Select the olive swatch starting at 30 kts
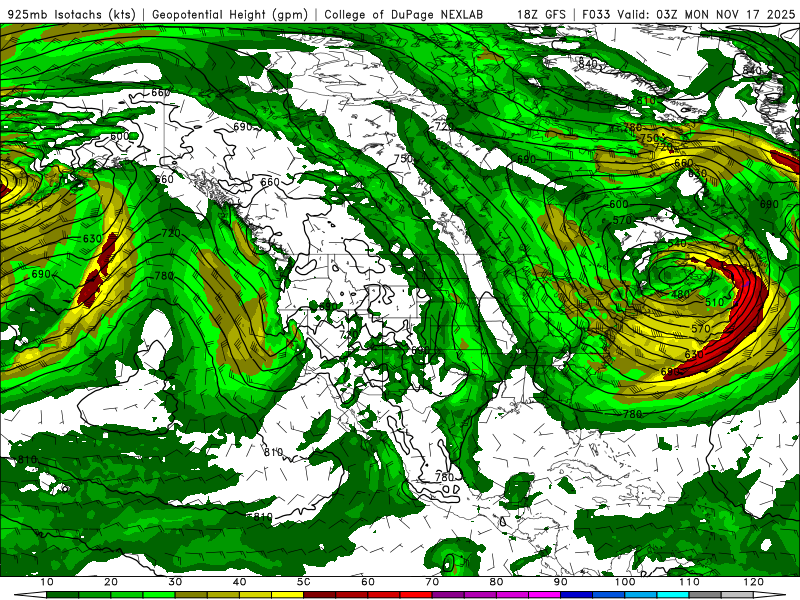This screenshot has width=800, height=600. click(x=191, y=594)
